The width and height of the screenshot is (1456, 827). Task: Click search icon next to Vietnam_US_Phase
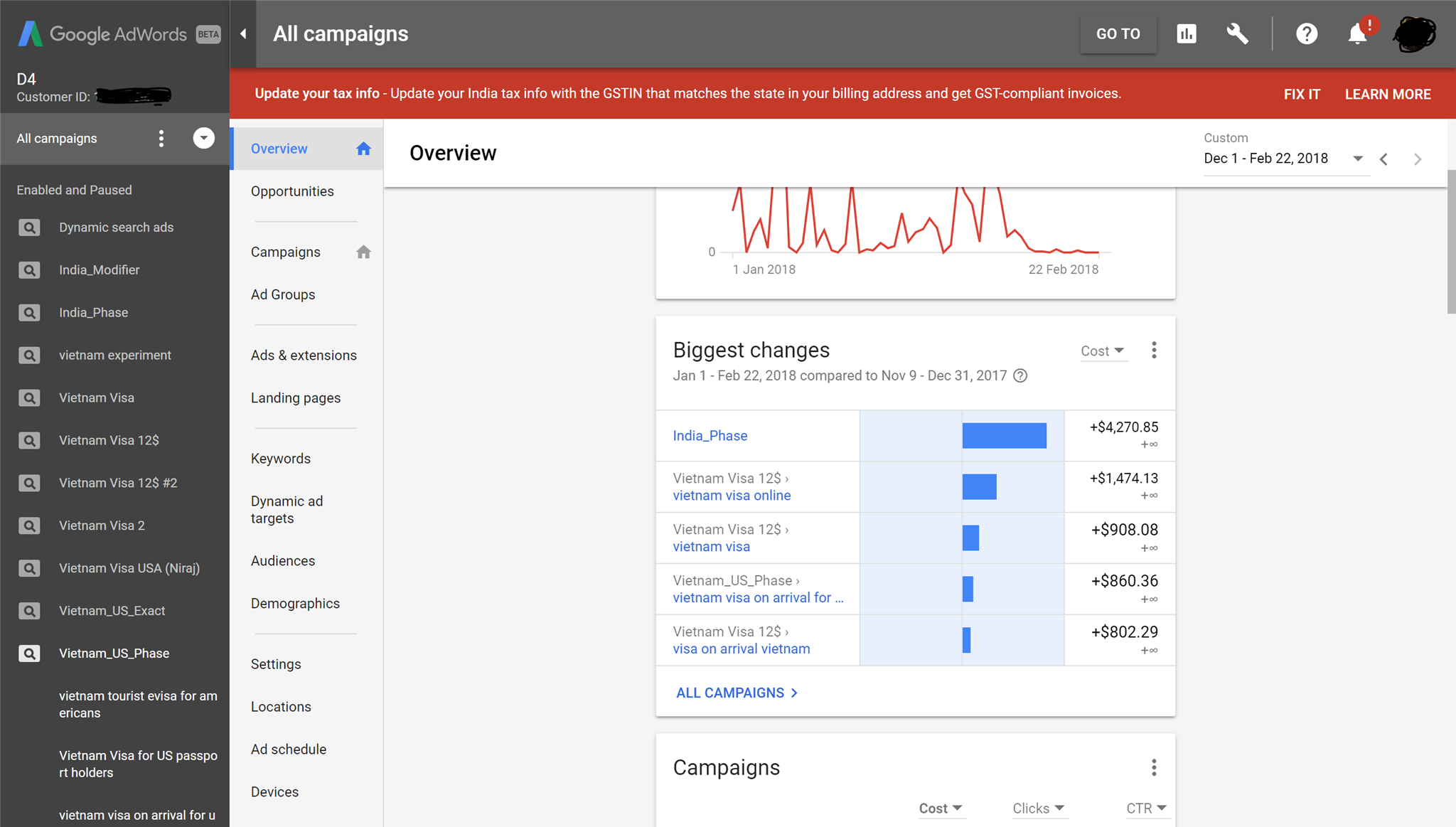(x=29, y=653)
